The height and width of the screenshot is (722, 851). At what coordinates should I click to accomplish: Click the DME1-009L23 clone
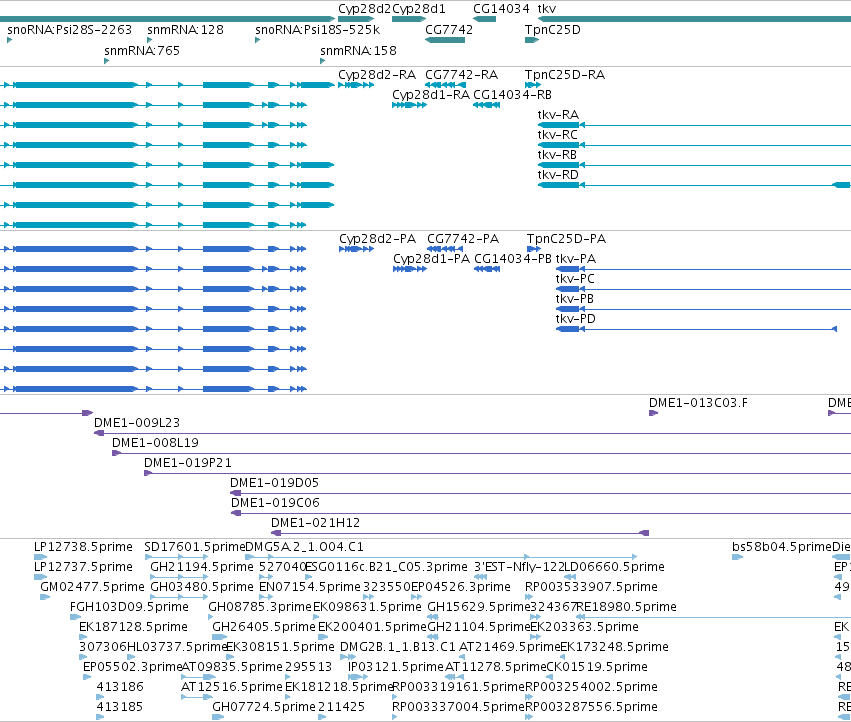[137, 423]
